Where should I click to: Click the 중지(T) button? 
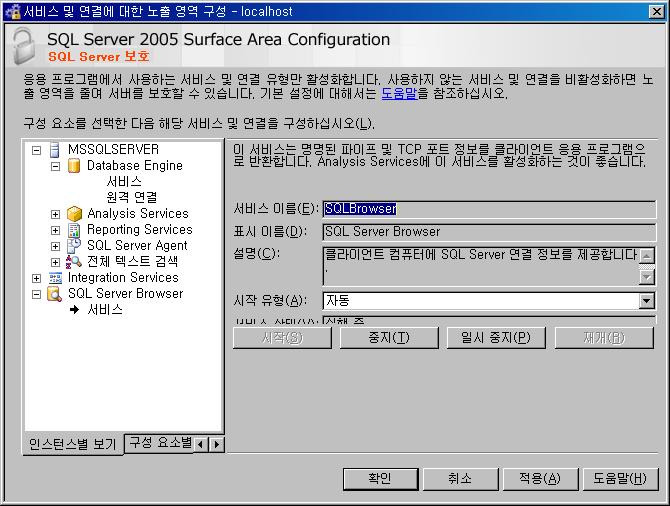(389, 338)
